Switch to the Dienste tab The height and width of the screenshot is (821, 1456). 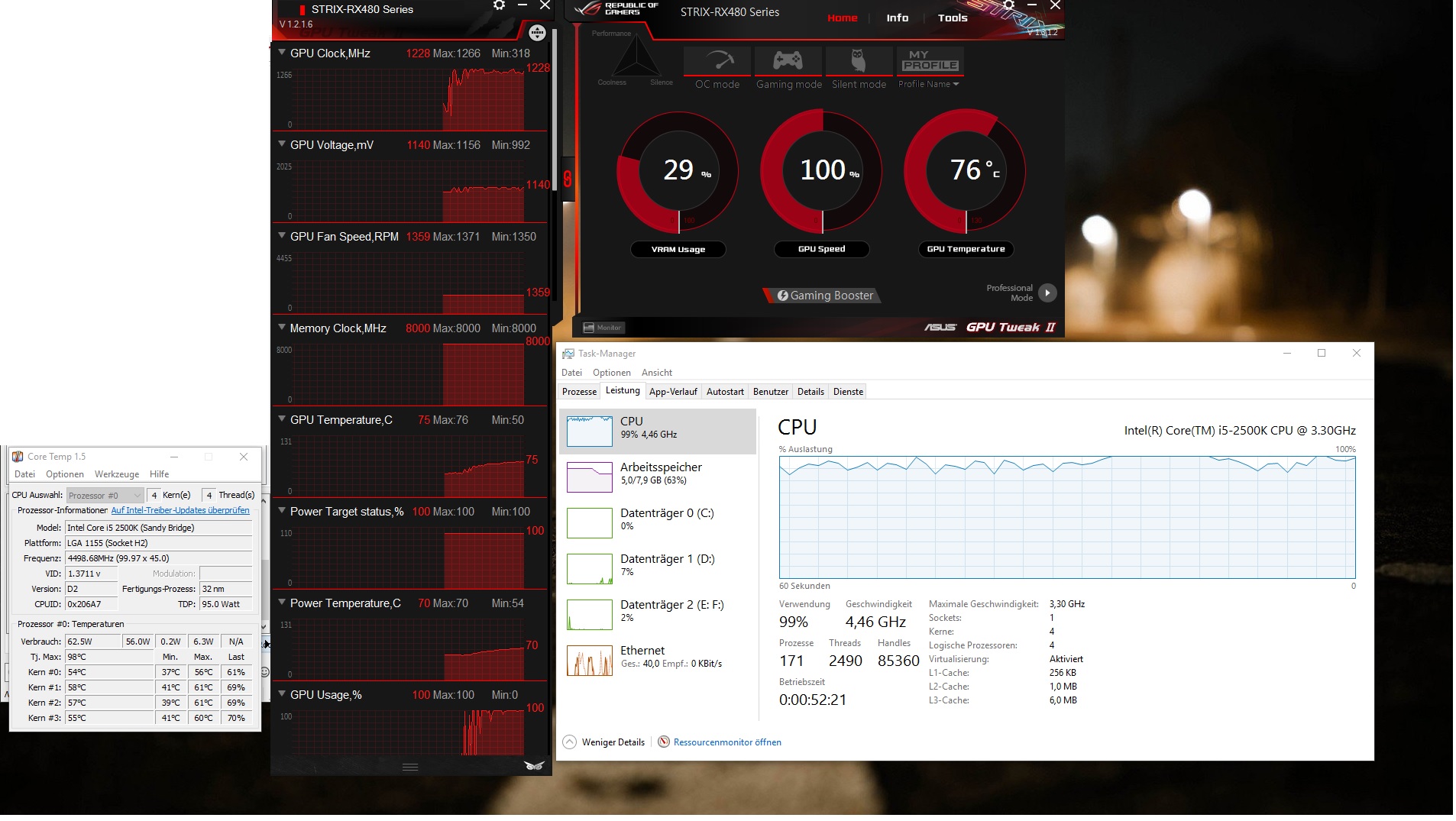click(x=848, y=392)
